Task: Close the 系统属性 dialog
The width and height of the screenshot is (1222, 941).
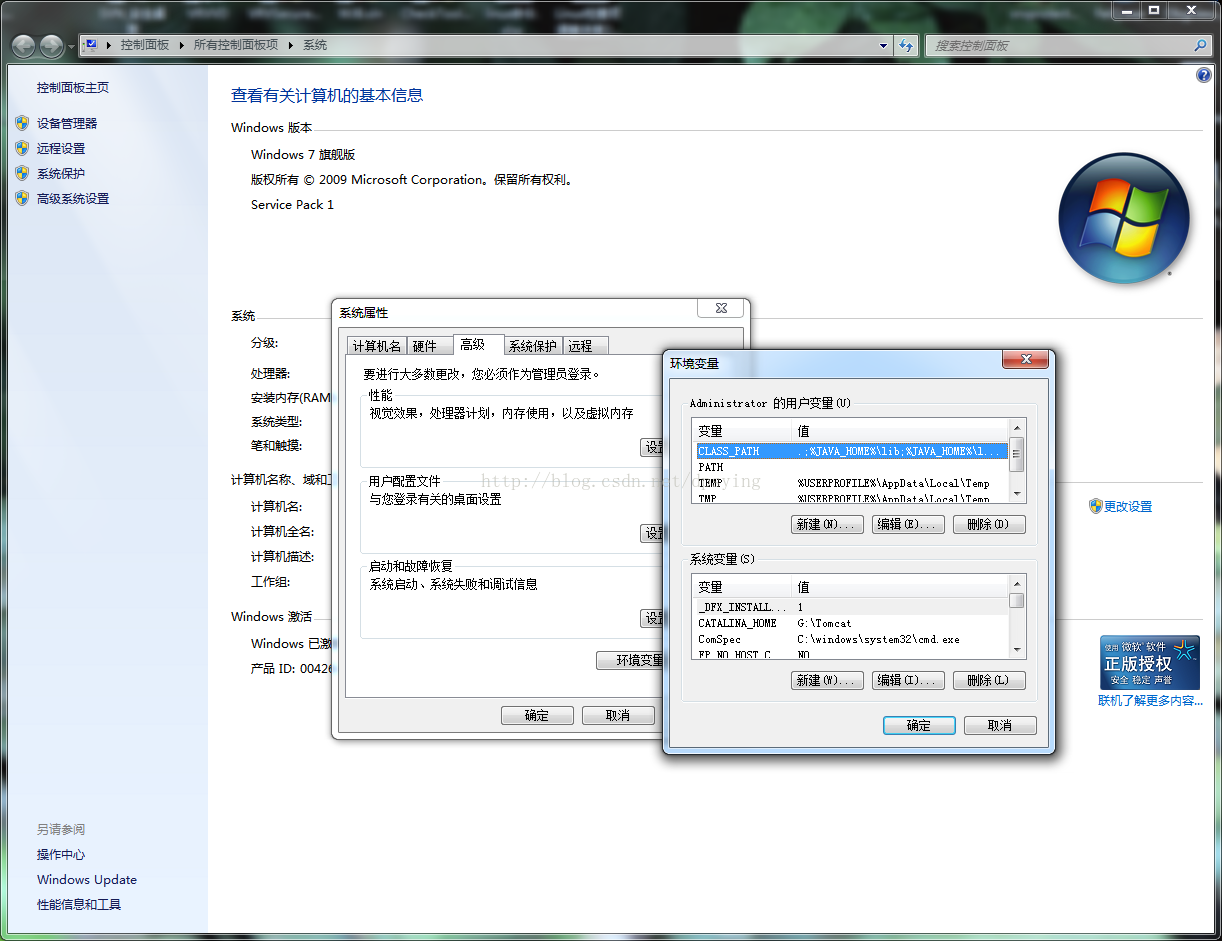Action: pos(720,308)
